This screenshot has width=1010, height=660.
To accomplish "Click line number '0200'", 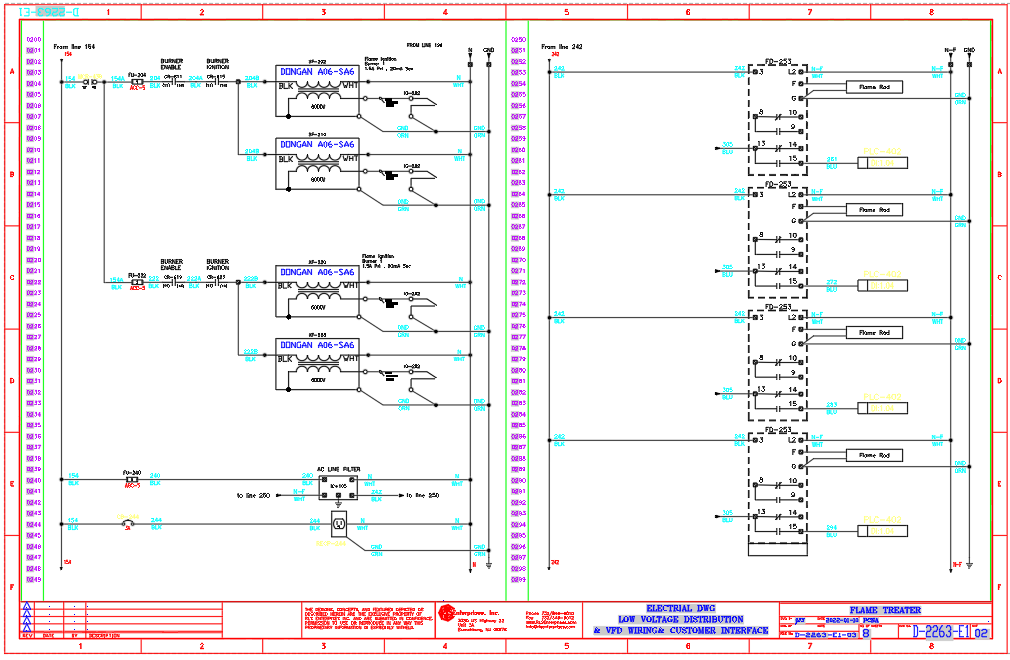I will [x=33, y=39].
